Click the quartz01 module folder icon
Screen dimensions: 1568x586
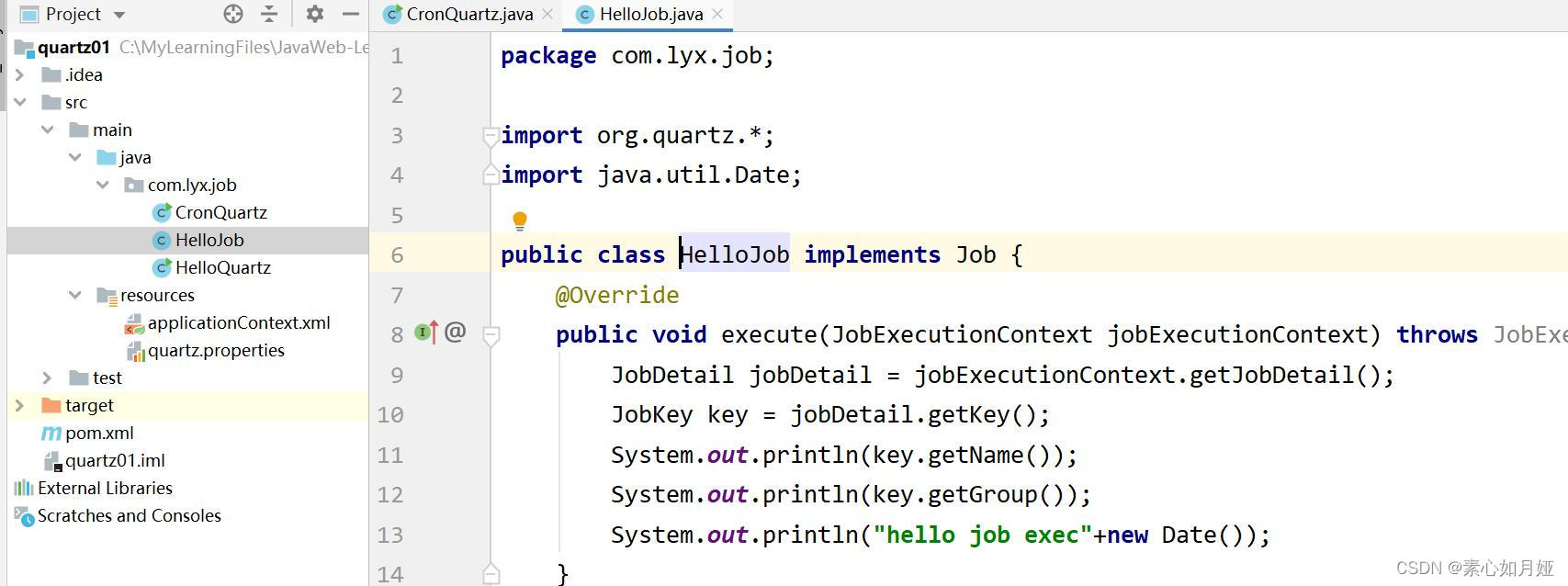(24, 48)
